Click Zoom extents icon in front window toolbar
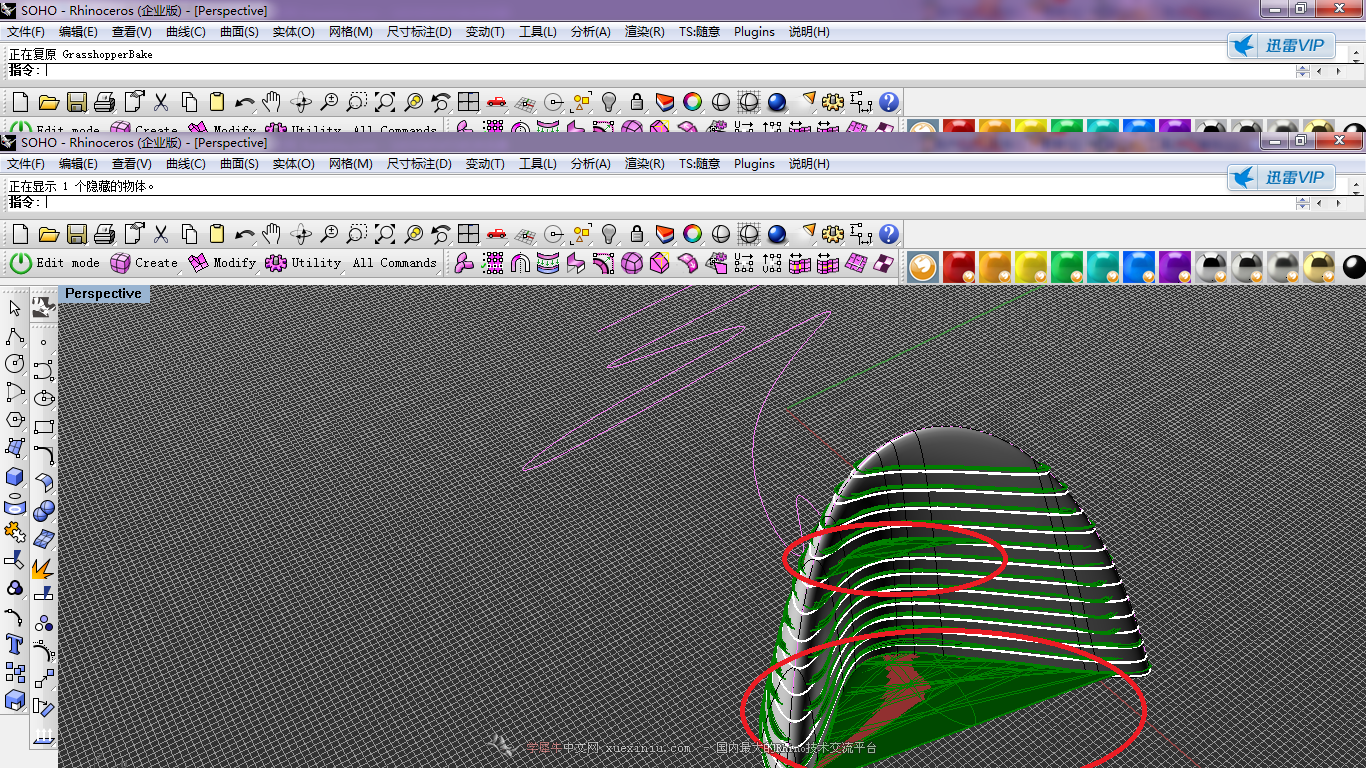Viewport: 1366px width, 768px height. [385, 234]
